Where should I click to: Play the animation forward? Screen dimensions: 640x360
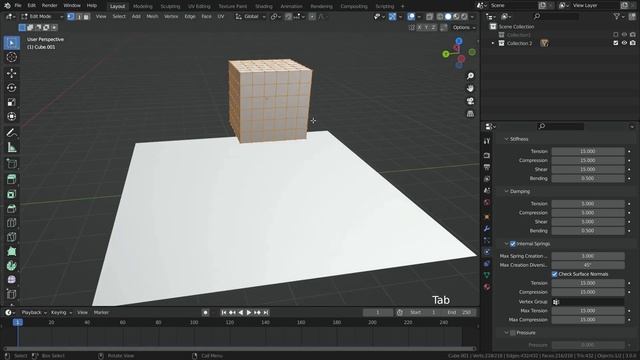[x=249, y=312]
